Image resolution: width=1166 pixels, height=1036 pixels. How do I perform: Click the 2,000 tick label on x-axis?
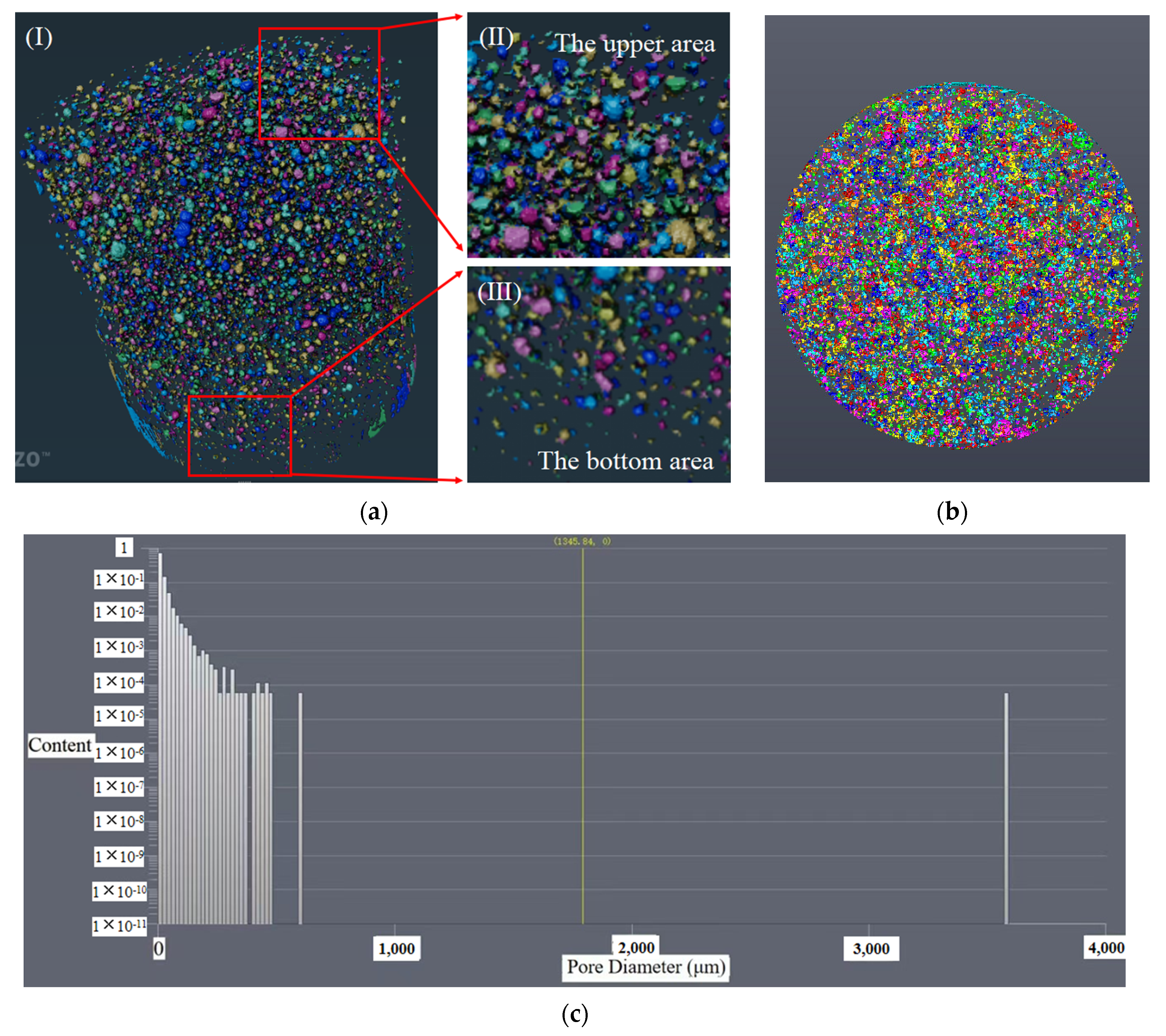point(636,947)
